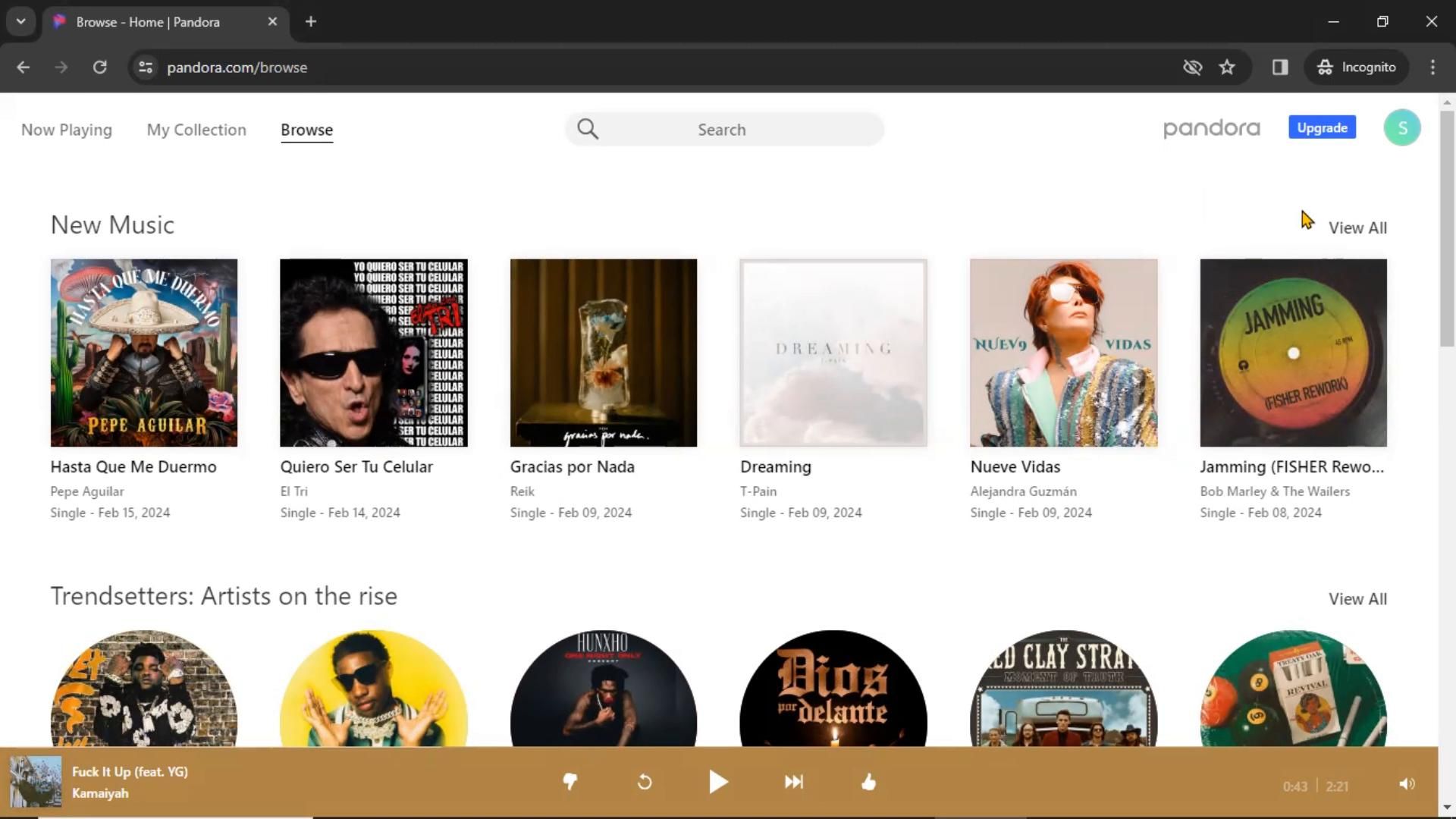Click the volume/speaker icon

(1407, 783)
